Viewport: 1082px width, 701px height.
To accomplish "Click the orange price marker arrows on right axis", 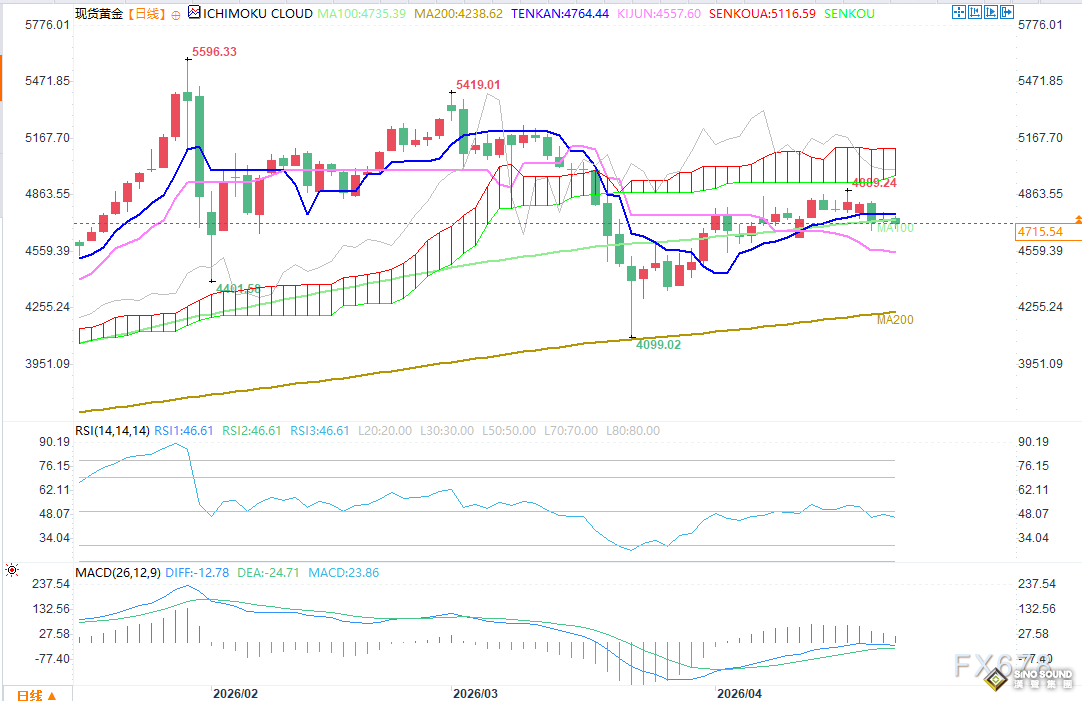I will 1077,219.
